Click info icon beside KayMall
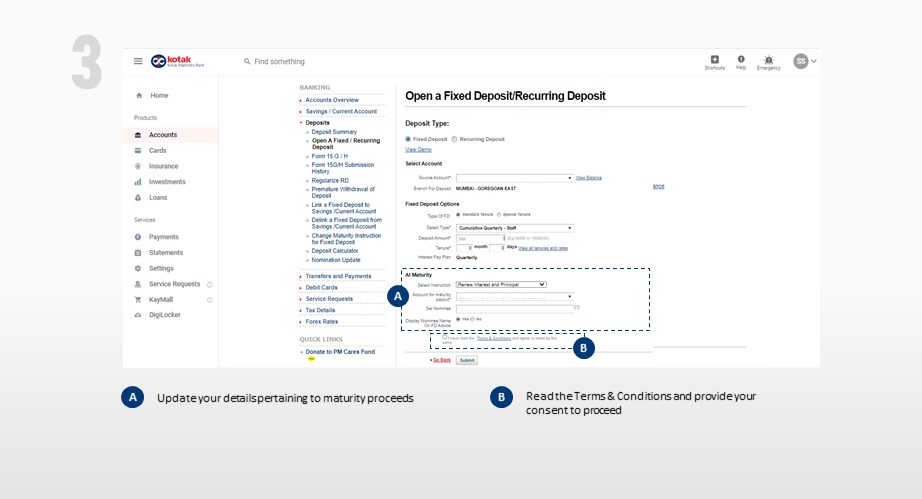Image resolution: width=922 pixels, height=499 pixels. [209, 300]
